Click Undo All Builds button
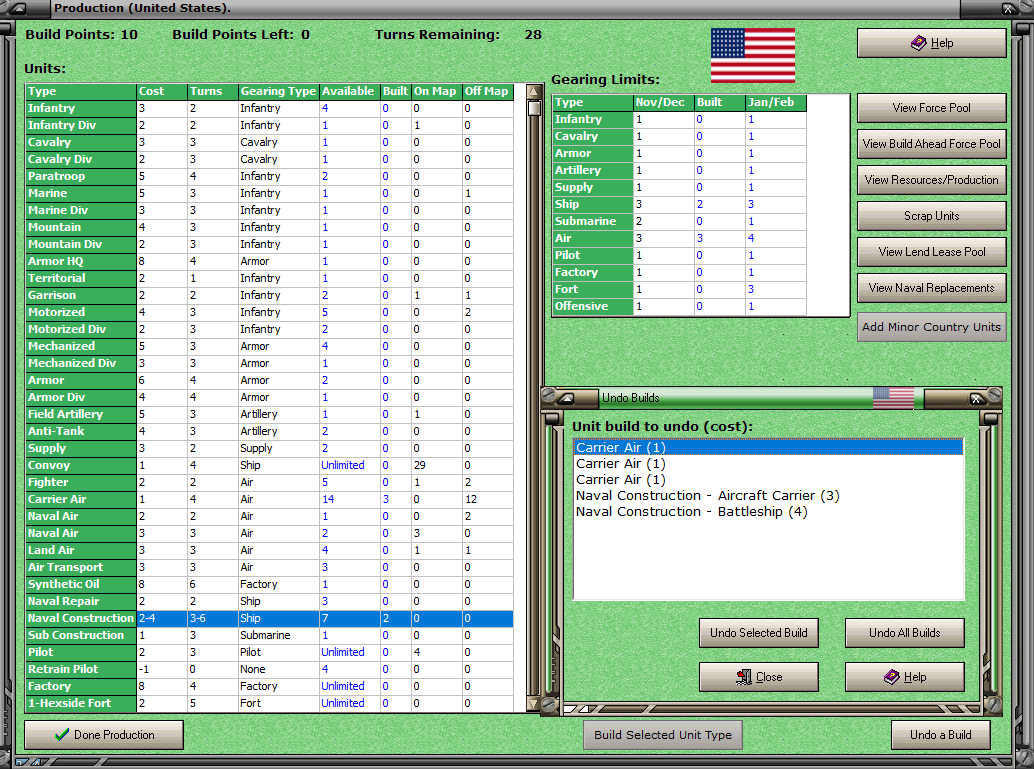The width and height of the screenshot is (1034, 769). [x=905, y=633]
